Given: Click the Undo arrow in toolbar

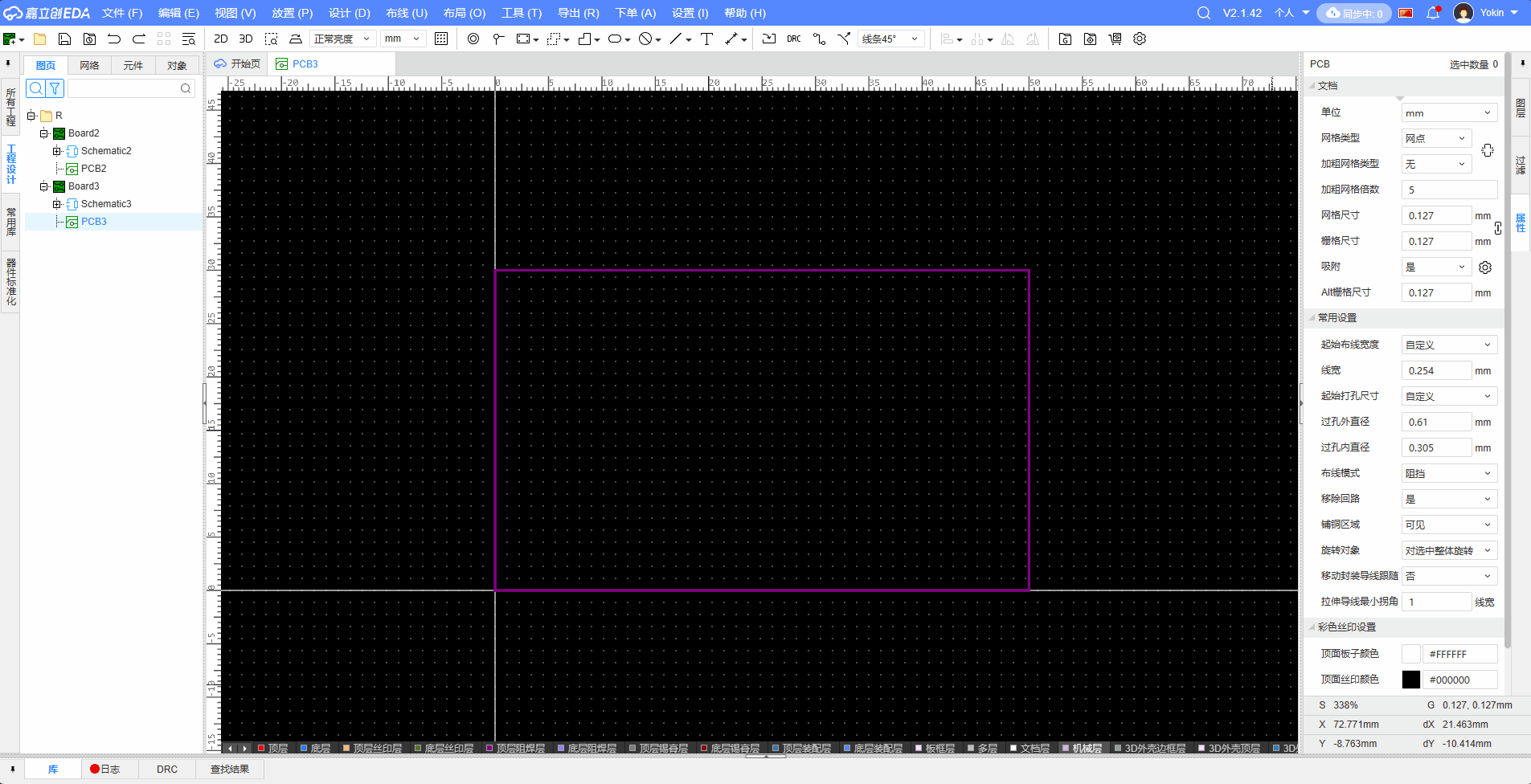Looking at the screenshot, I should click(x=114, y=39).
